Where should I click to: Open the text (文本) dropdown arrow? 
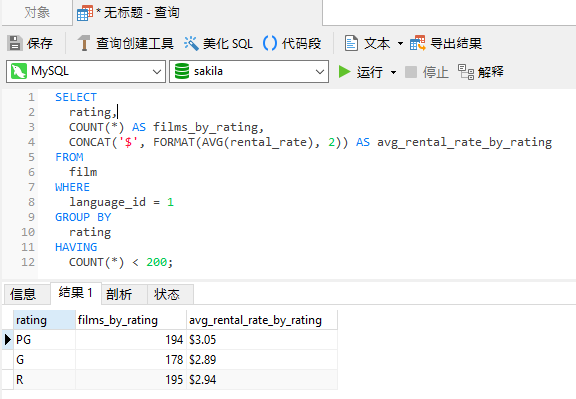(x=400, y=43)
